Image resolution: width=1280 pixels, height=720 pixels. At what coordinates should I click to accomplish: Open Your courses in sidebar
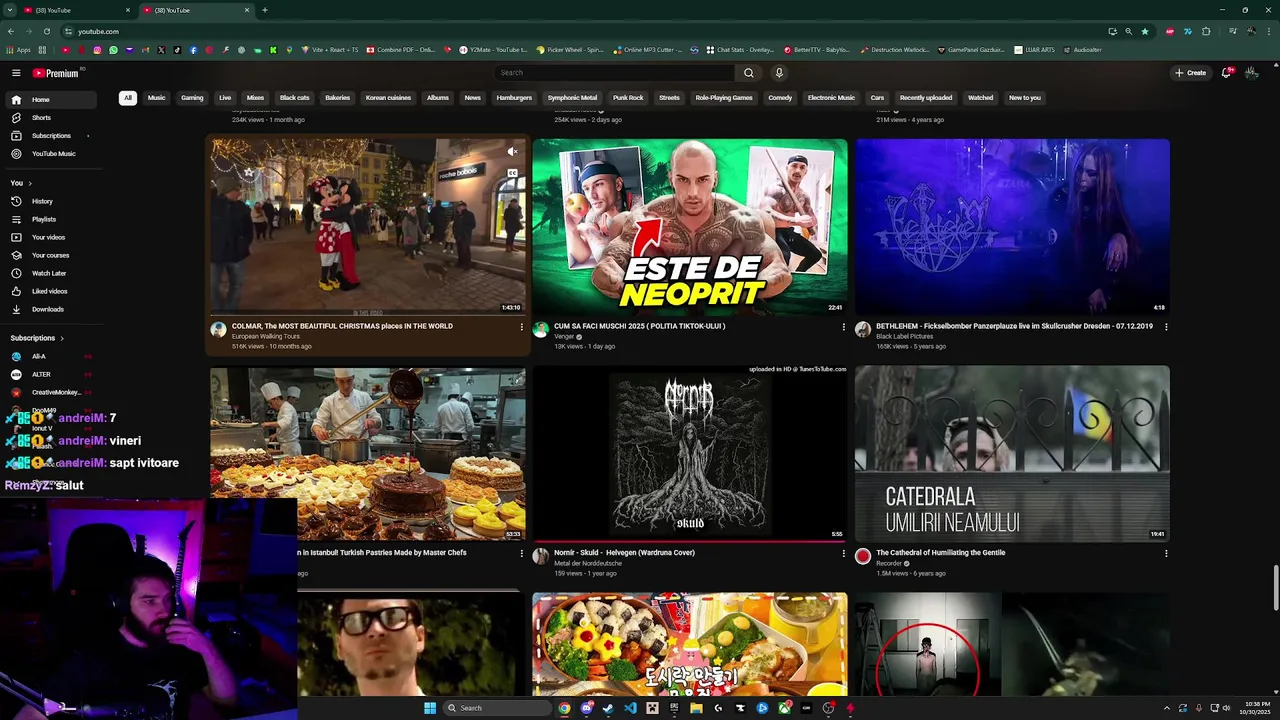point(50,255)
